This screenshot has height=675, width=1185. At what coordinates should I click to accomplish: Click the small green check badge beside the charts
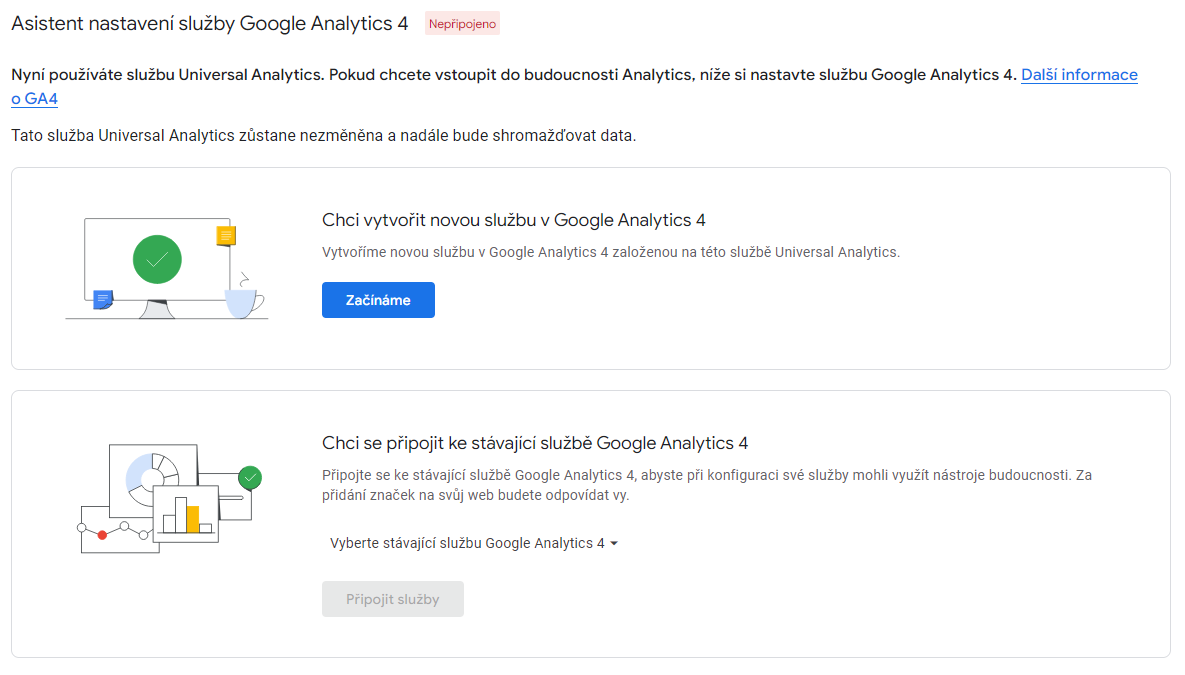250,477
